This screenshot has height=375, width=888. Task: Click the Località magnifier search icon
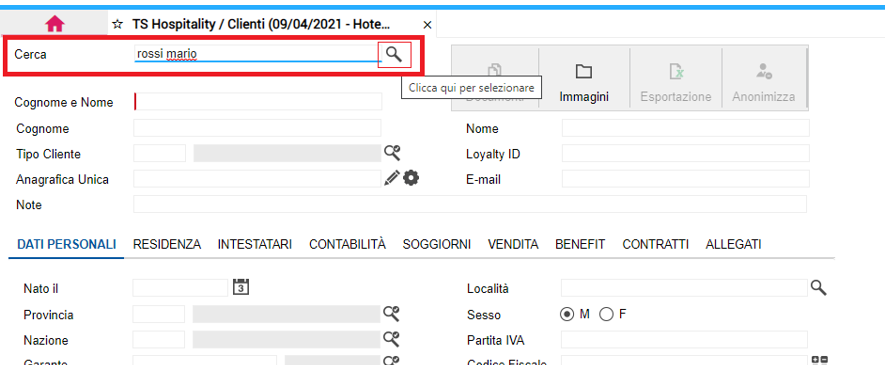[x=819, y=288]
